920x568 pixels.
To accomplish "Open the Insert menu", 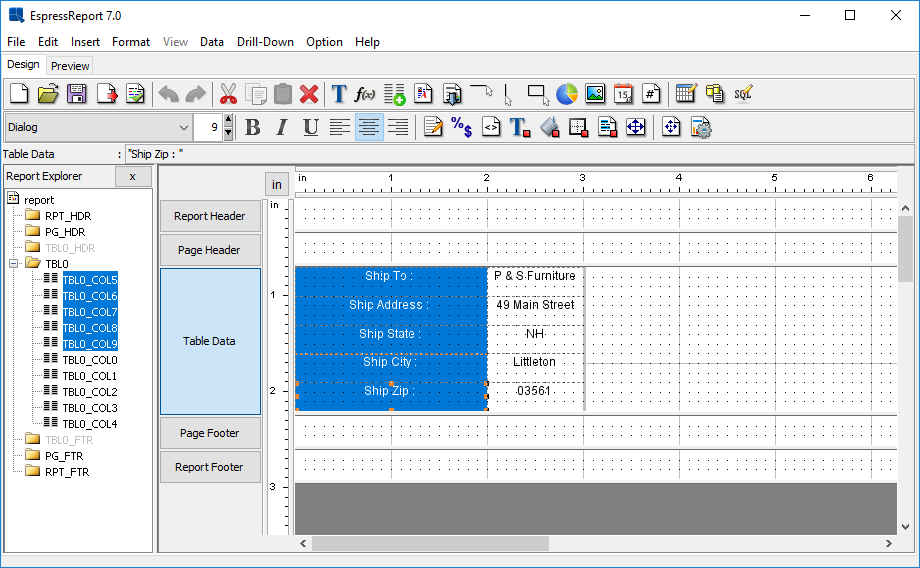I will click(85, 42).
